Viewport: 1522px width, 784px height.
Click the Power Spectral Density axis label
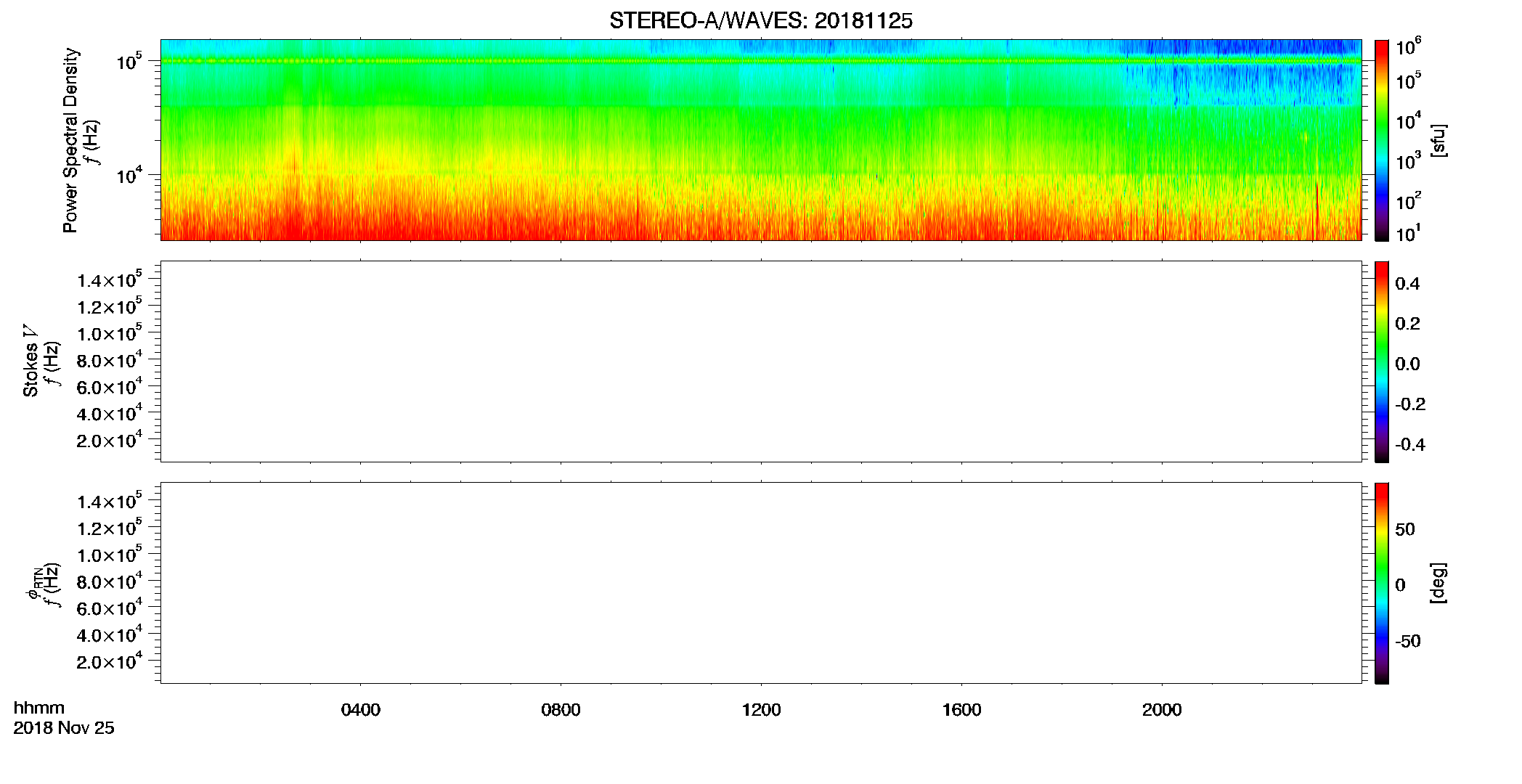[x=70, y=140]
